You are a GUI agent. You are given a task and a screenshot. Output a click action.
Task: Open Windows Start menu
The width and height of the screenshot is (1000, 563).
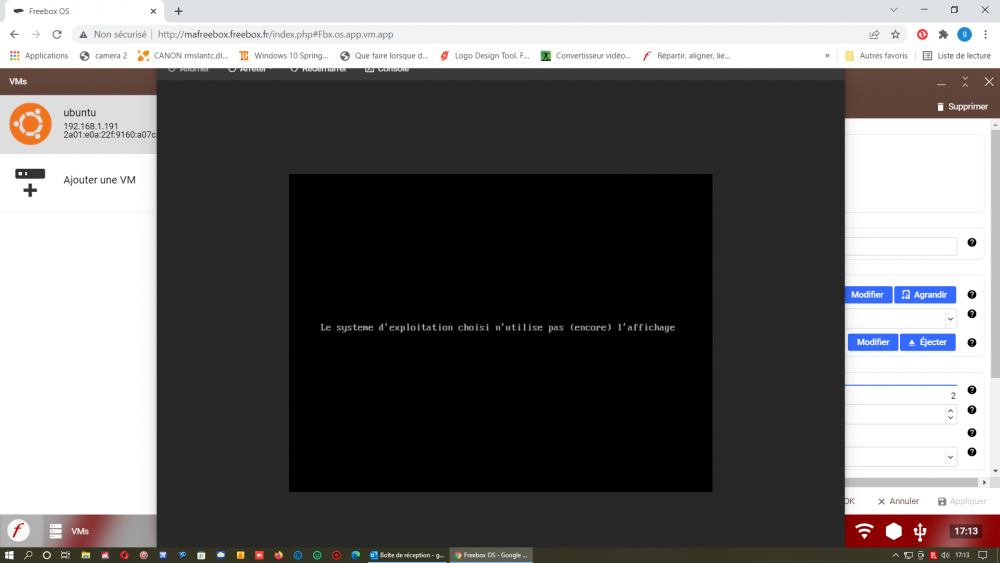pyautogui.click(x=9, y=554)
